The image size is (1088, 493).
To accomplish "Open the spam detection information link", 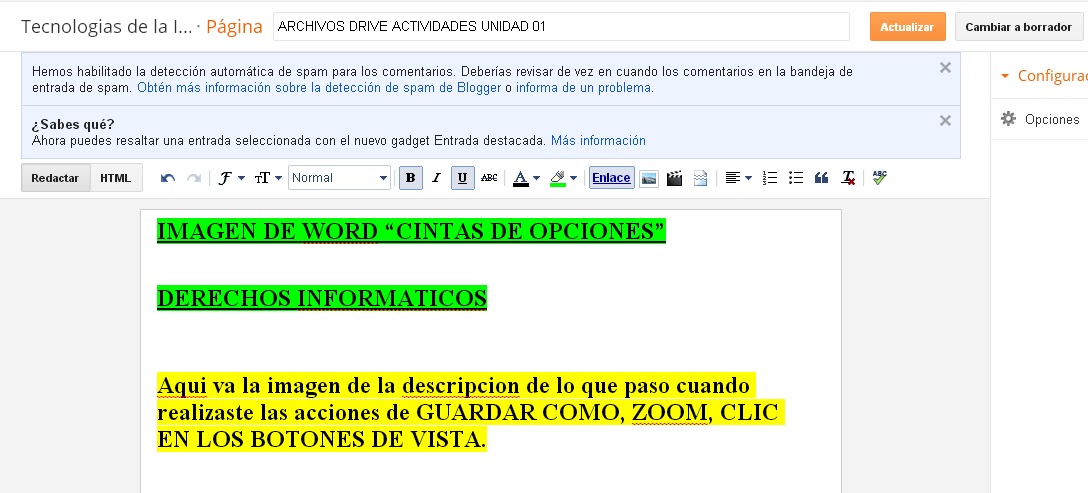I will [319, 88].
